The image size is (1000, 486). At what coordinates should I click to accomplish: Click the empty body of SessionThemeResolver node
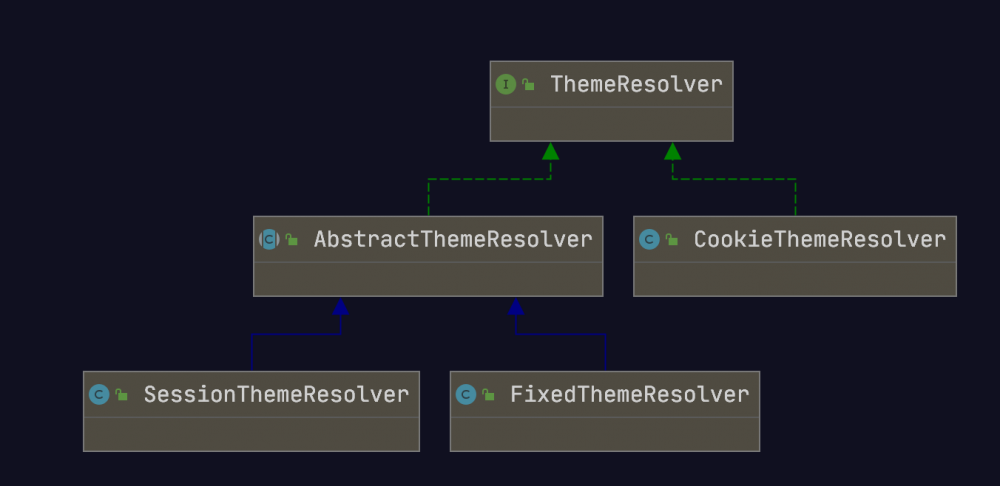[251, 434]
